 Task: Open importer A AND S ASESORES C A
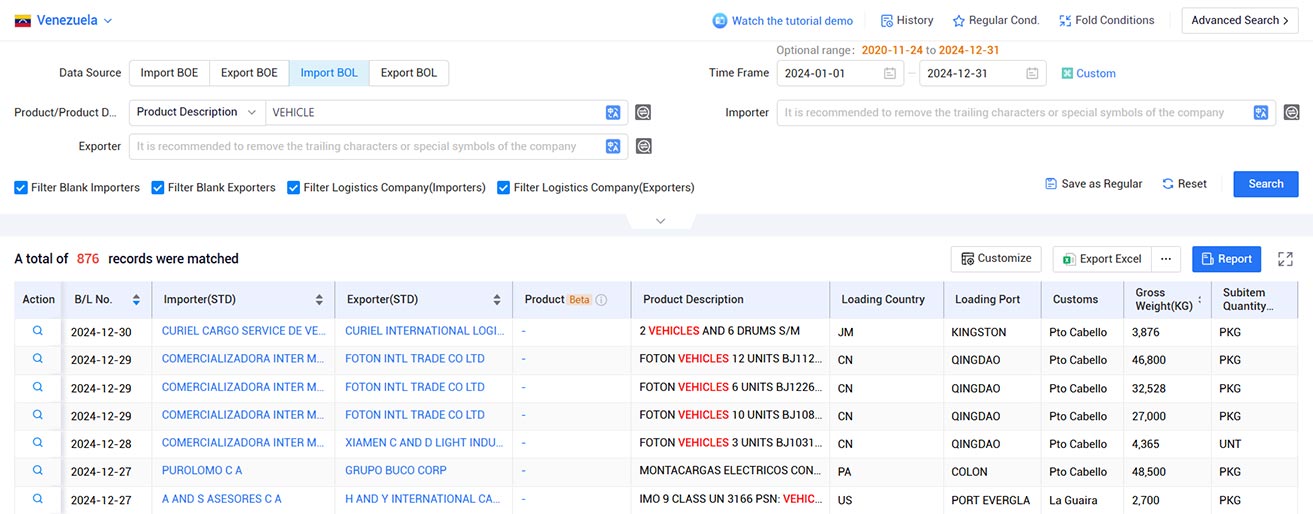point(222,499)
